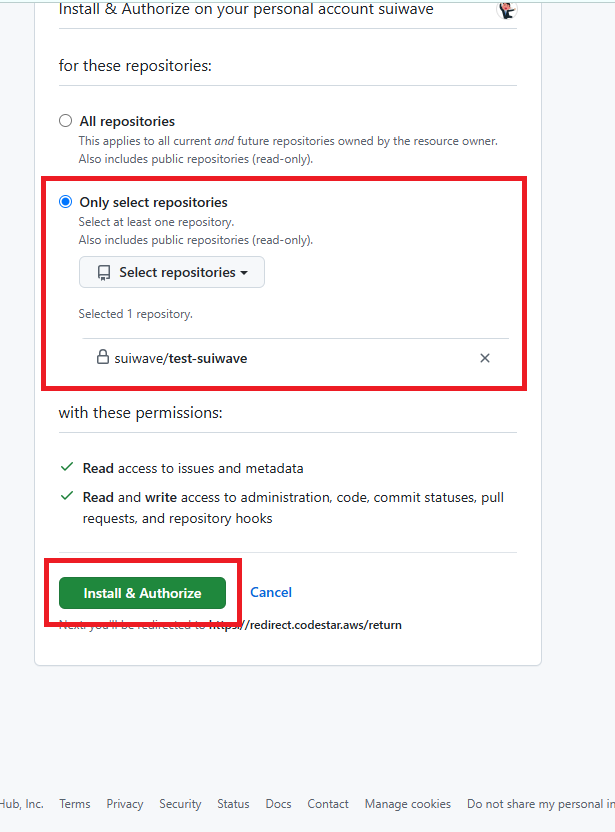Open GitHub Terms page

[x=74, y=803]
